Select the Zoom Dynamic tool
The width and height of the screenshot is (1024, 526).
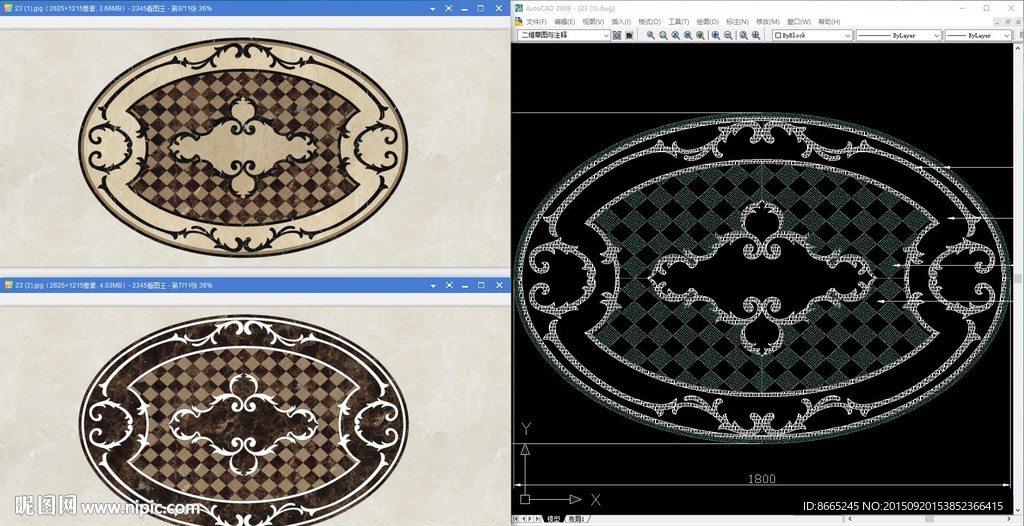[x=663, y=35]
